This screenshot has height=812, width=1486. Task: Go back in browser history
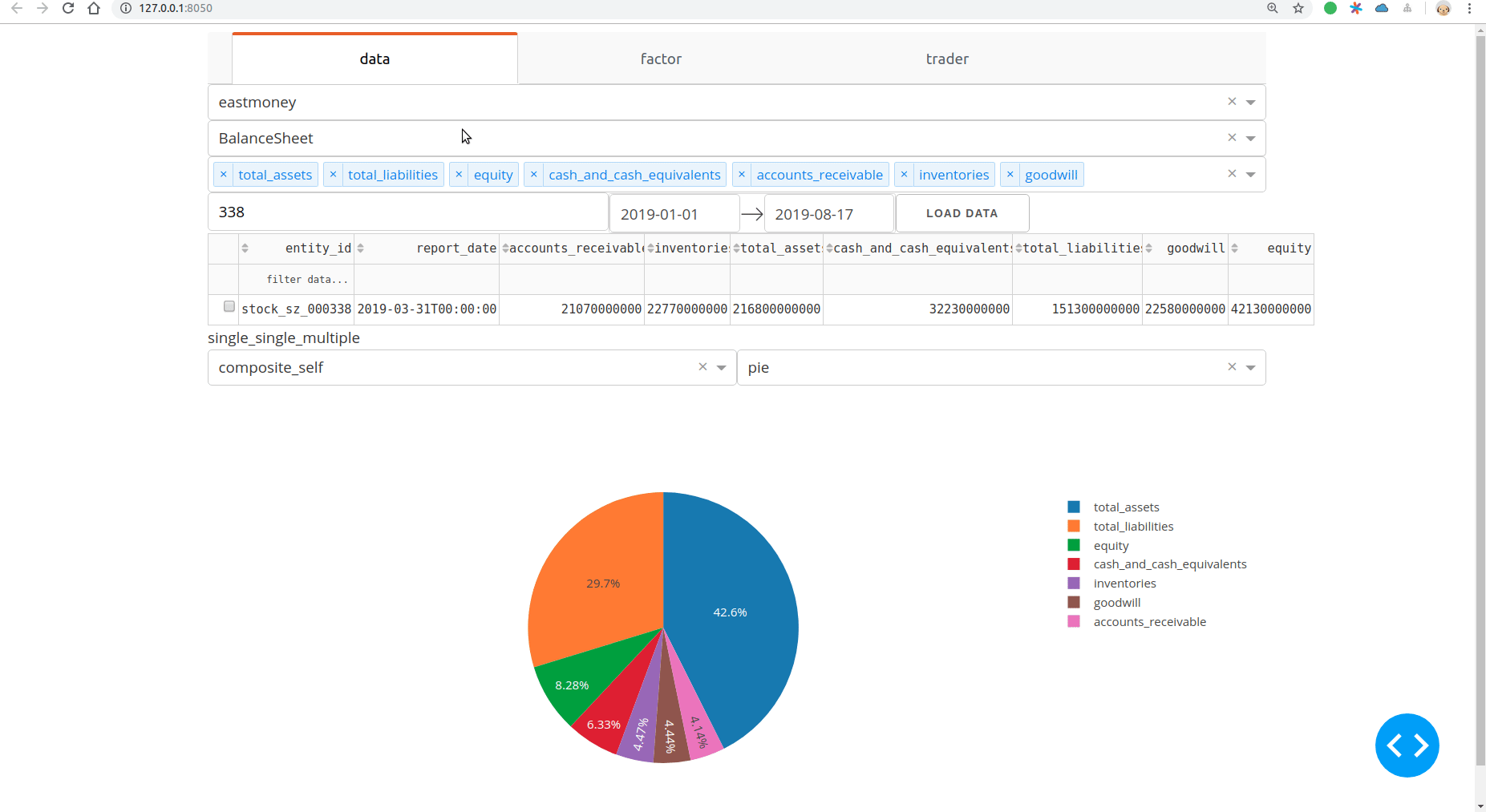click(x=17, y=8)
